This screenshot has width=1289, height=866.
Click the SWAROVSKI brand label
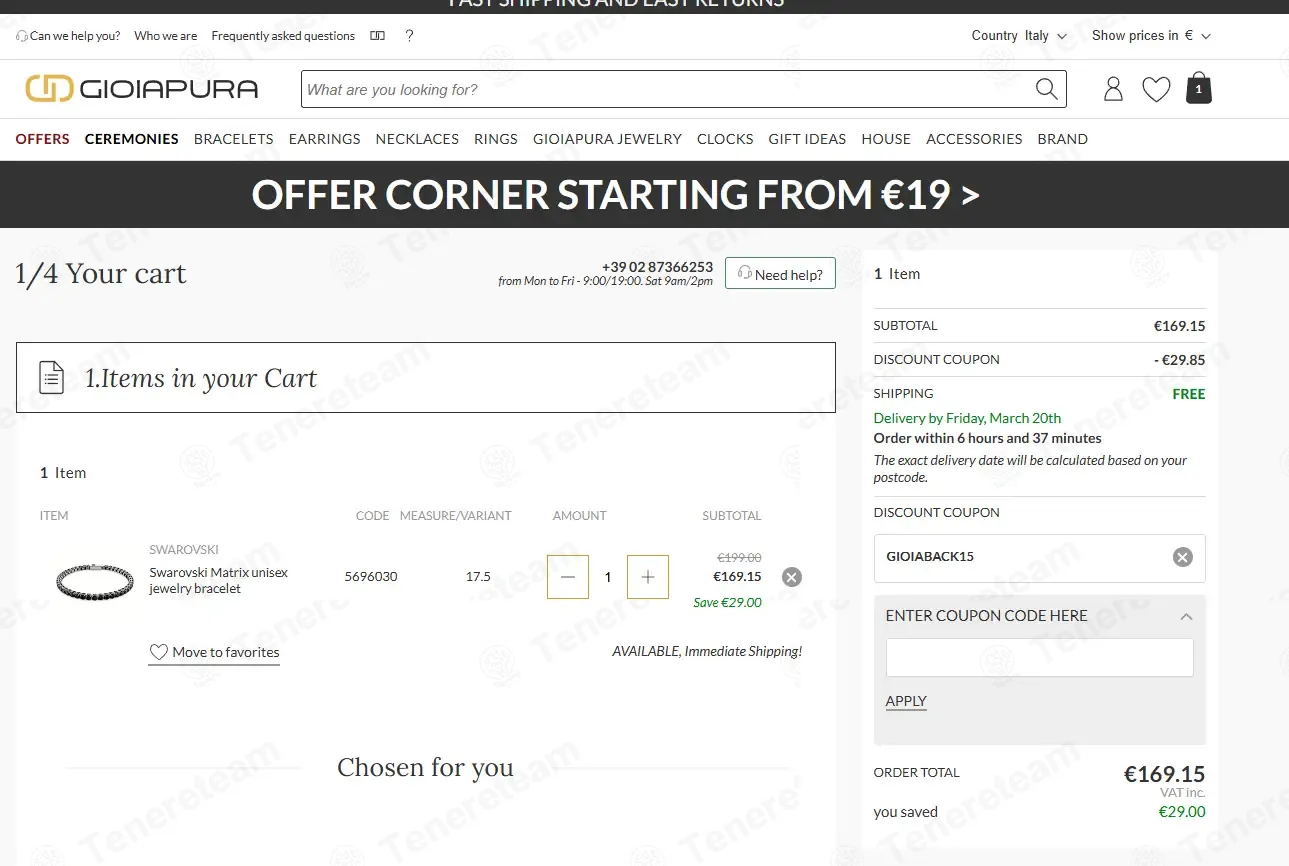(184, 550)
